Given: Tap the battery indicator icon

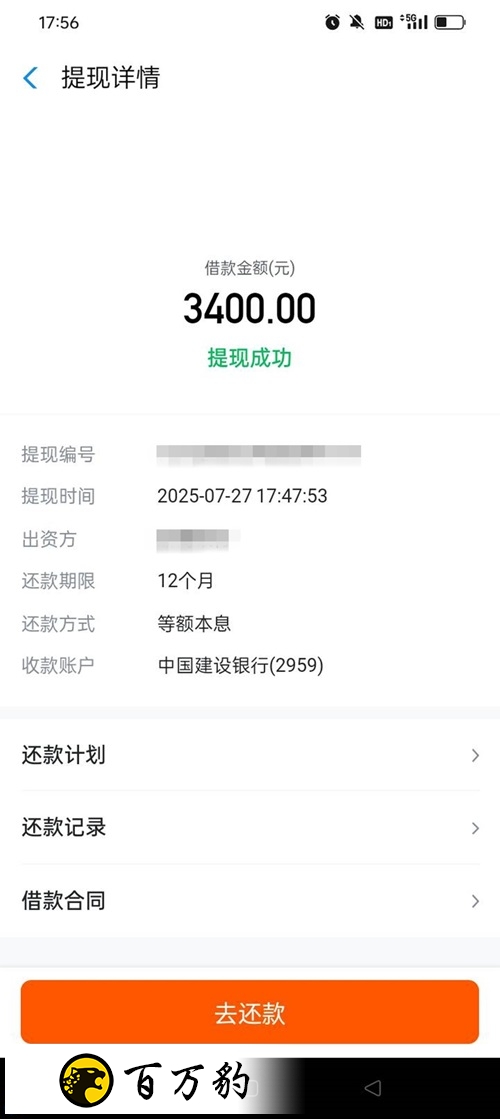Looking at the screenshot, I should [x=450, y=23].
